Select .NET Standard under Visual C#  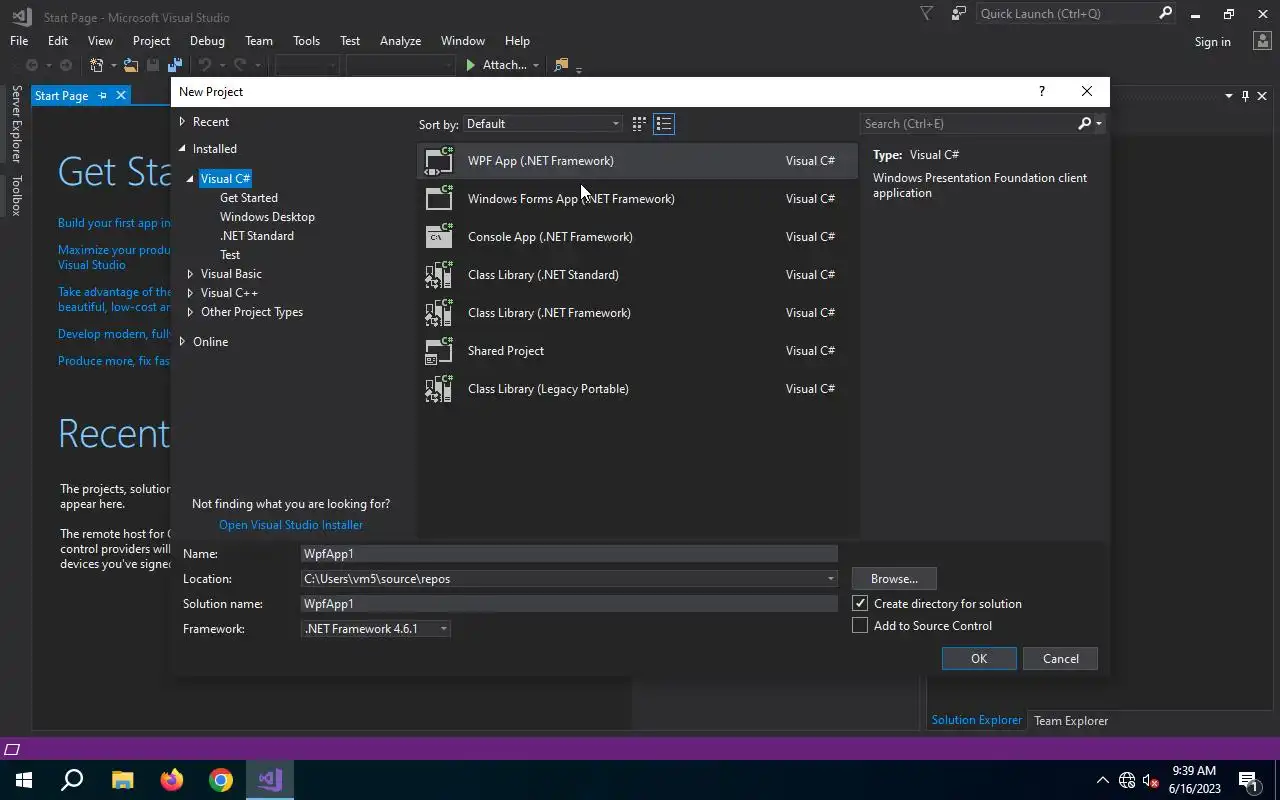(257, 236)
